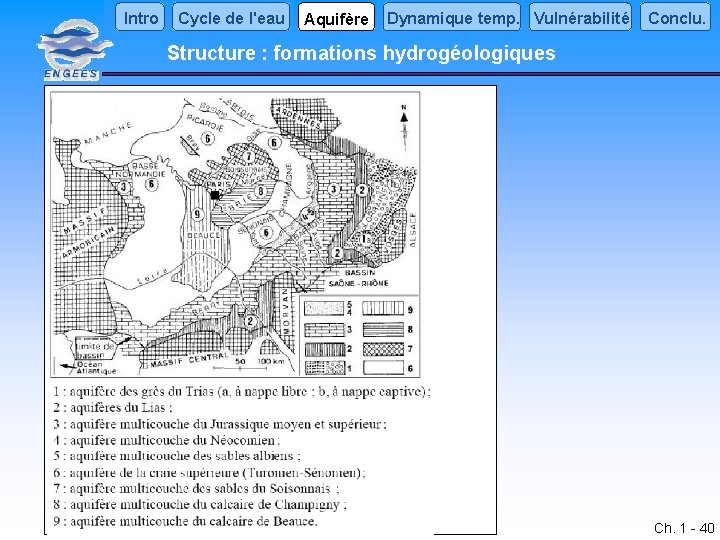Click the MASSIF CENTRAL label
720x540 pixels.
(x=189, y=360)
